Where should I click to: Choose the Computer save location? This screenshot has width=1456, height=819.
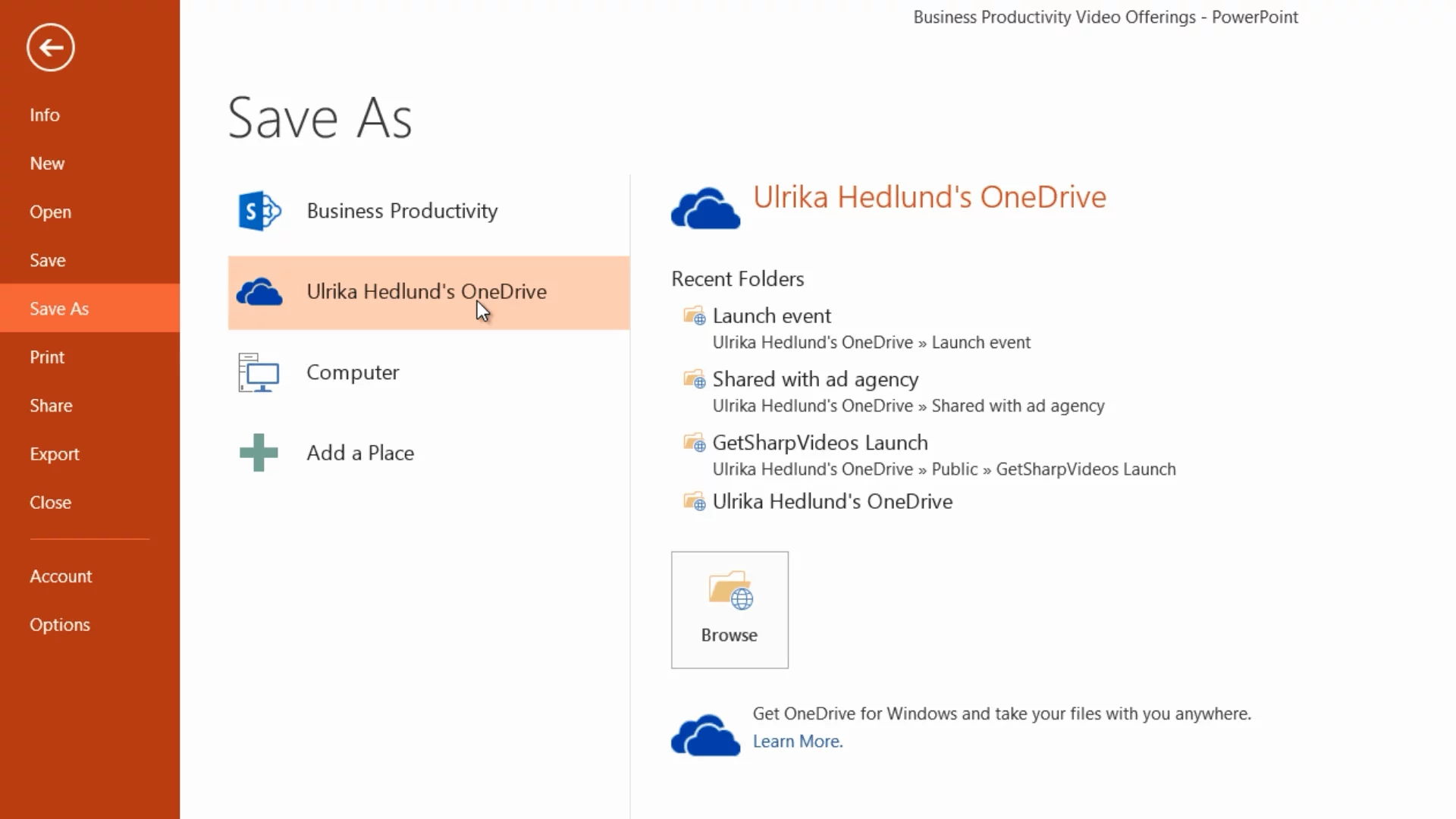coord(353,372)
